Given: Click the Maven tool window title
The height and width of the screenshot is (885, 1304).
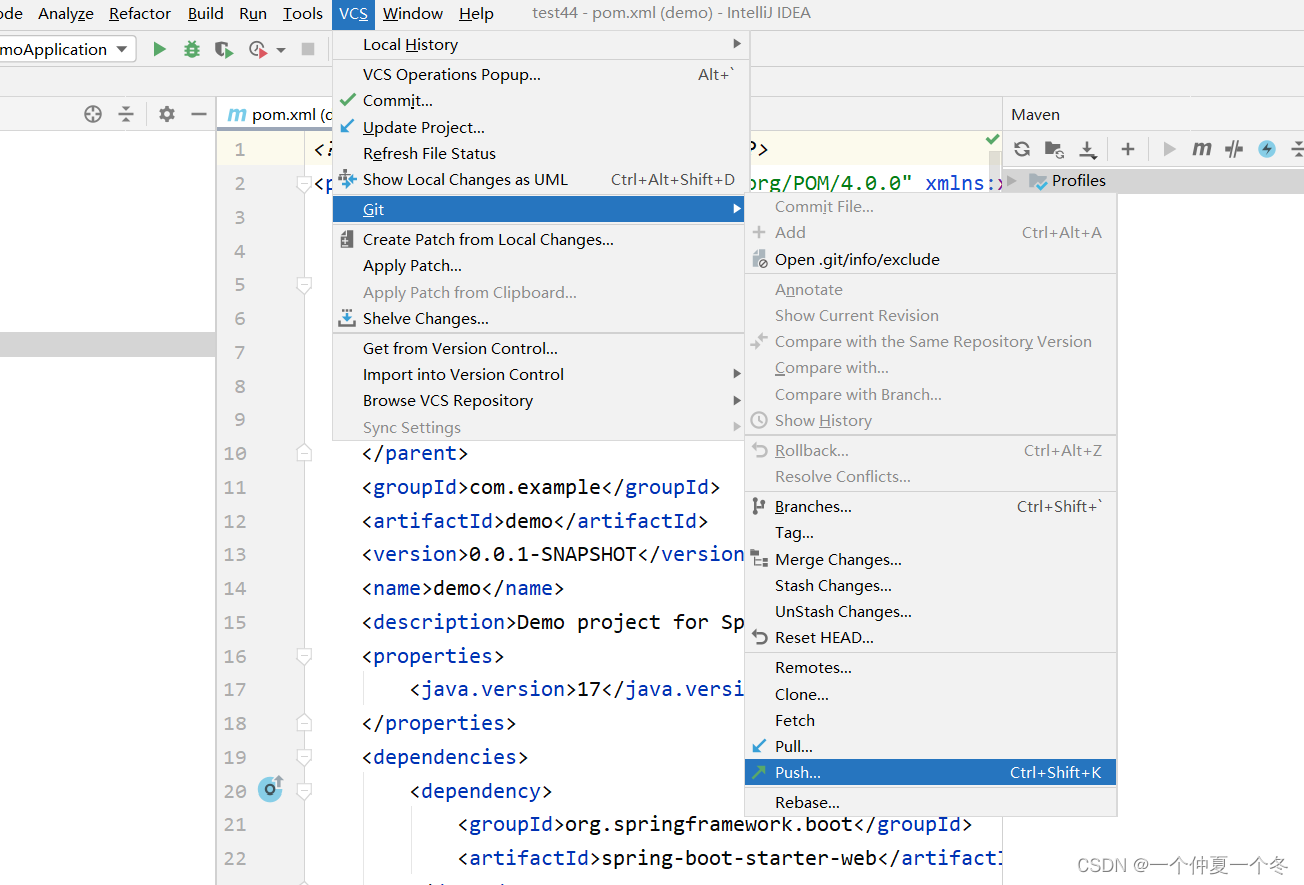Looking at the screenshot, I should pyautogui.click(x=1035, y=114).
